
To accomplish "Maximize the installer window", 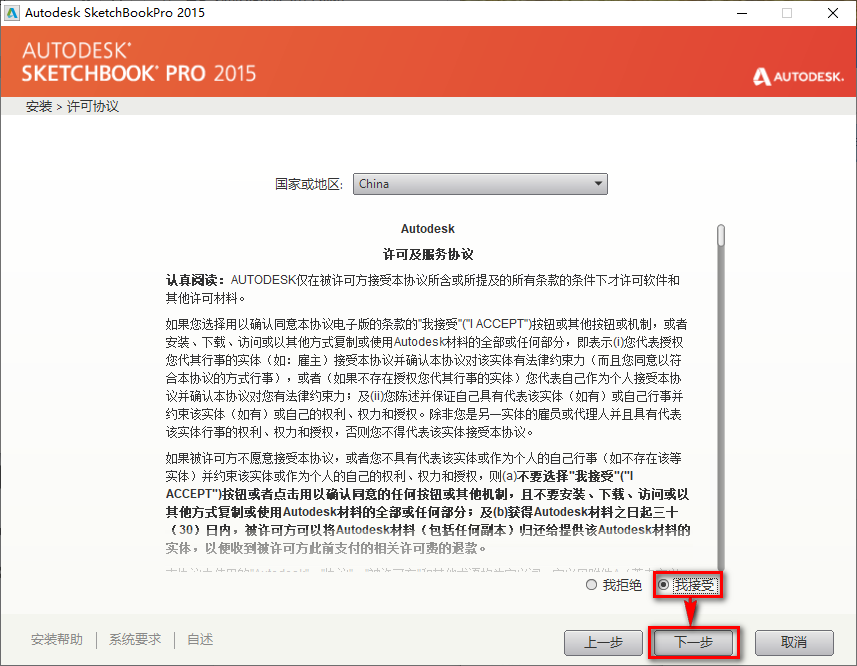I will (786, 13).
